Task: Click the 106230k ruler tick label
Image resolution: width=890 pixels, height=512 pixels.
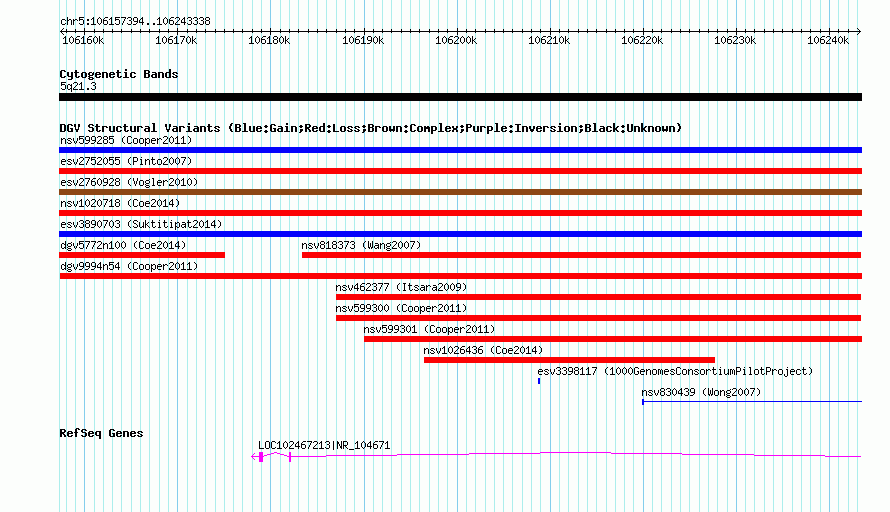Action: 735,40
